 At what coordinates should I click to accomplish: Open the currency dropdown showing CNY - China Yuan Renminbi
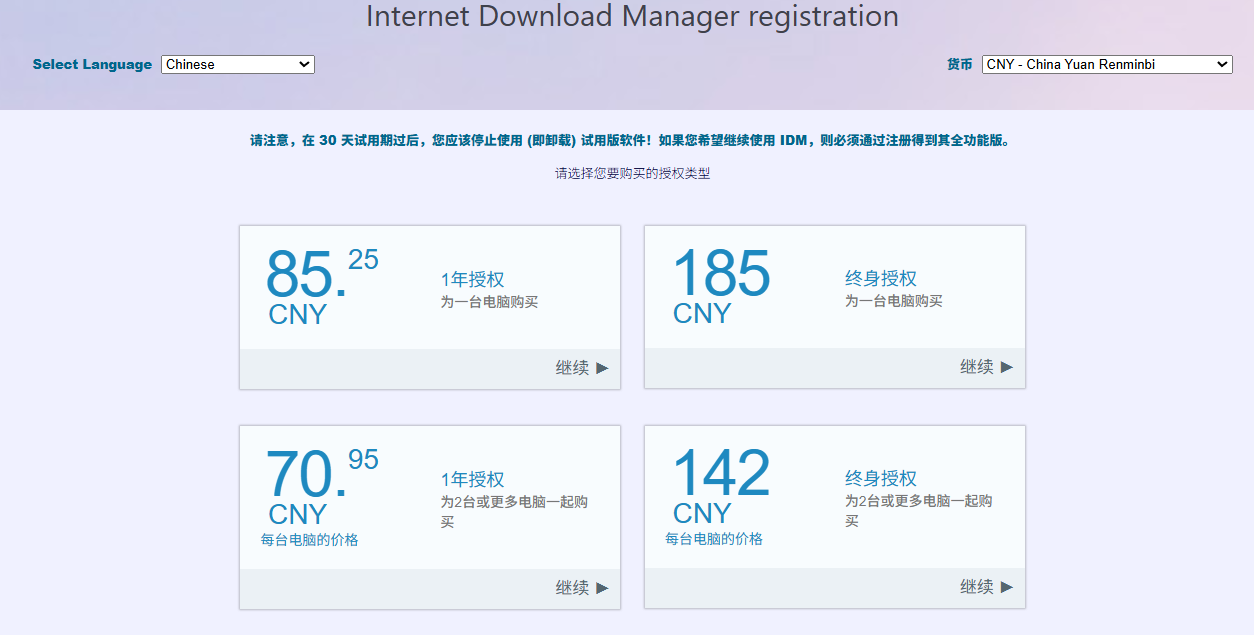tap(1107, 64)
